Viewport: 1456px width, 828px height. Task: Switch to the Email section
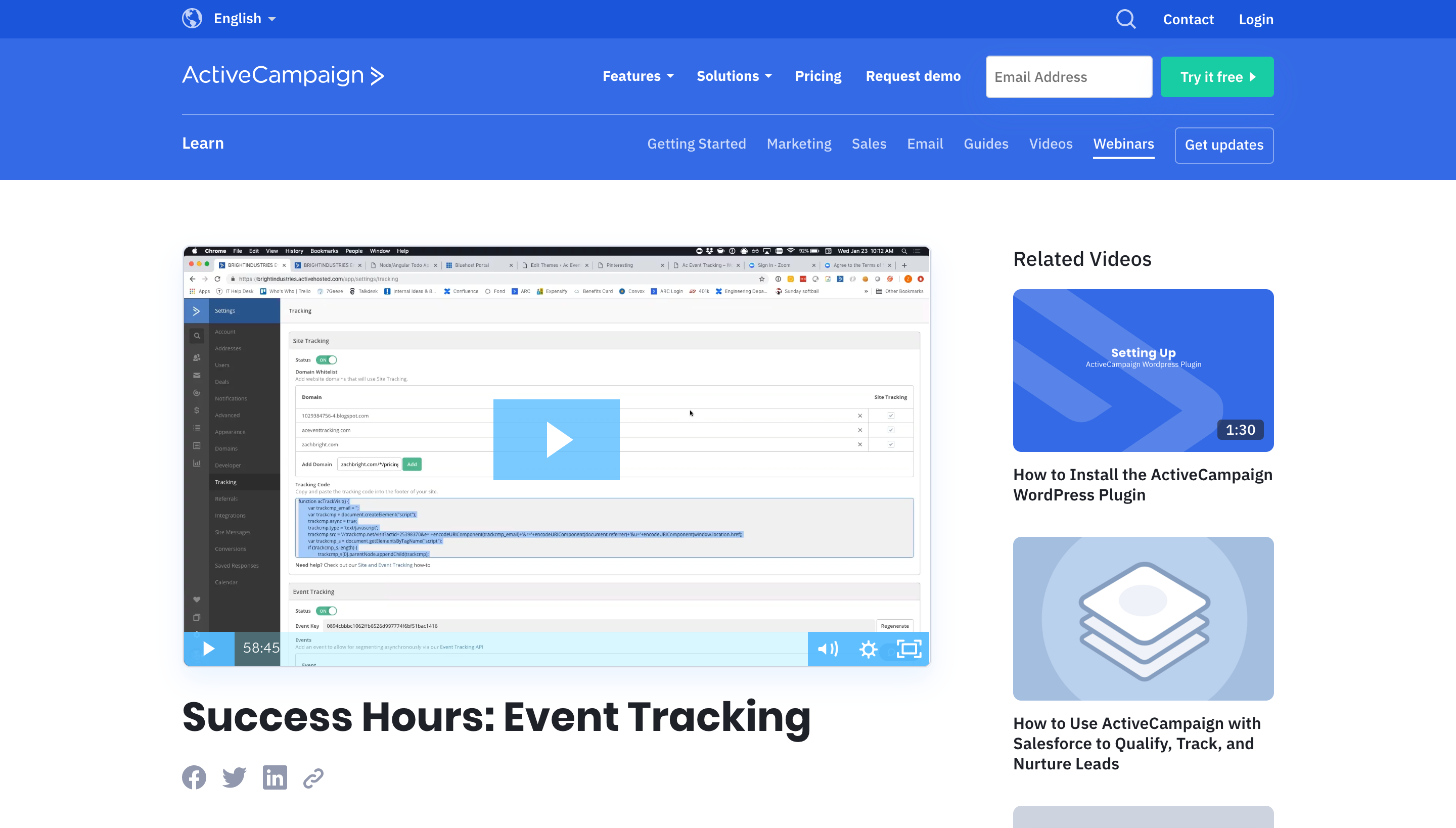click(925, 144)
